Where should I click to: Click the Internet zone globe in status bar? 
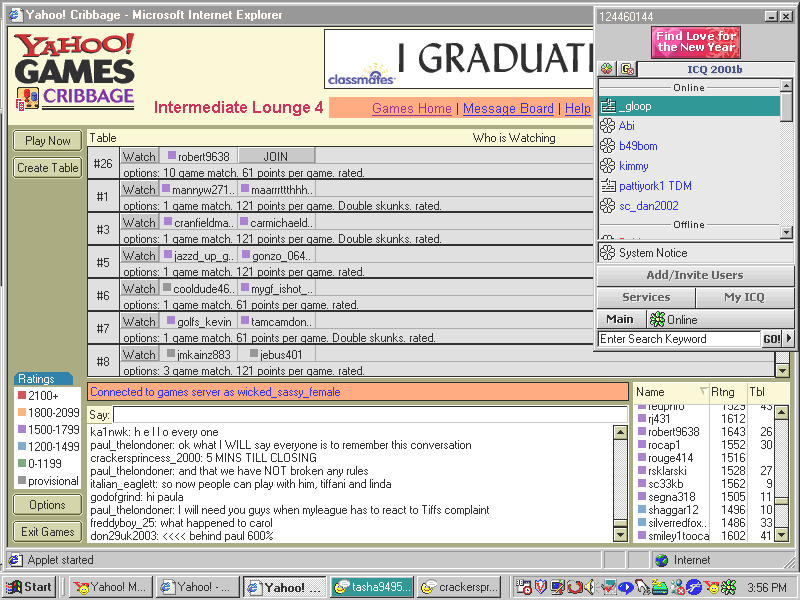662,560
